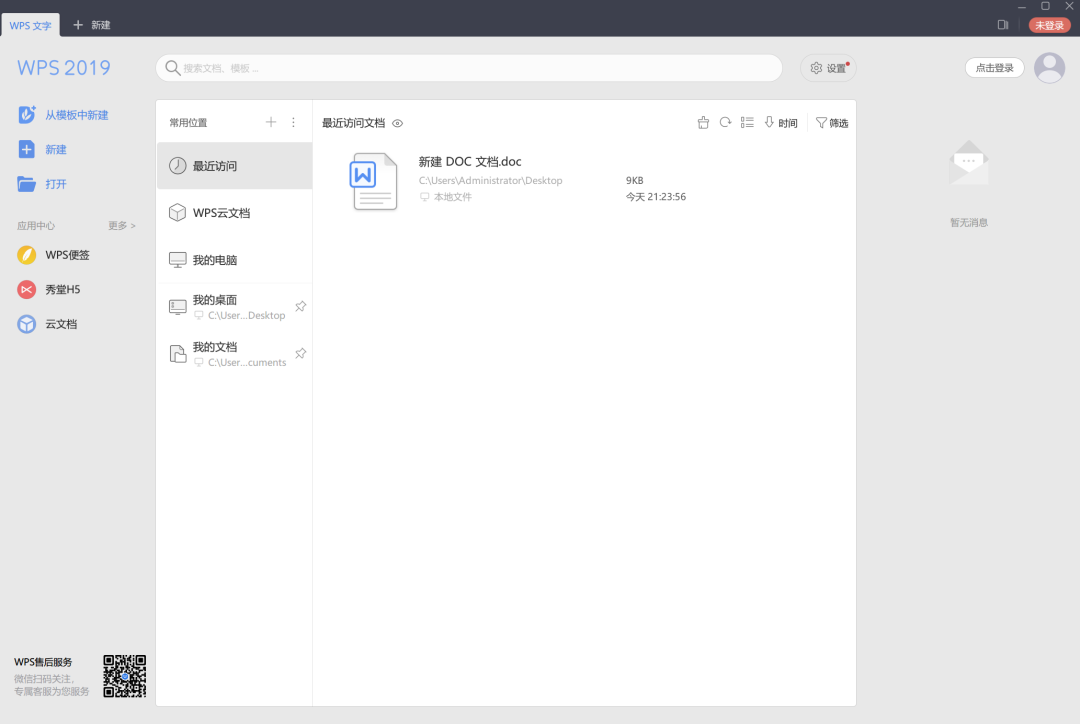Image resolution: width=1080 pixels, height=724 pixels.
Task: Create a new document from template
Action: 63,115
